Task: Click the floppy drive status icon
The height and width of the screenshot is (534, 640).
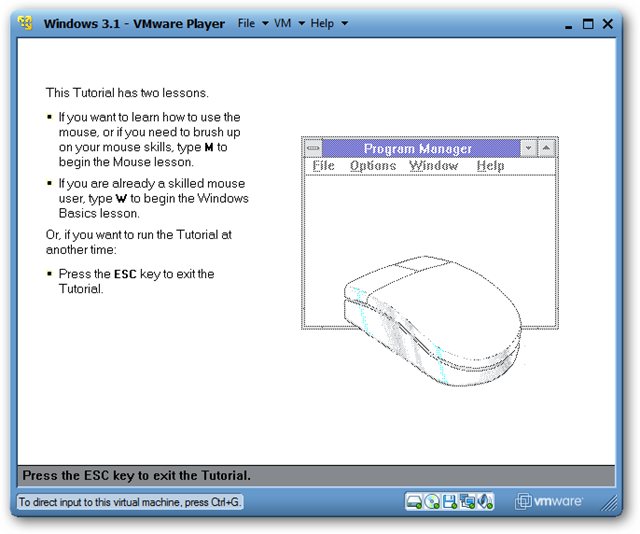Action: [x=449, y=501]
